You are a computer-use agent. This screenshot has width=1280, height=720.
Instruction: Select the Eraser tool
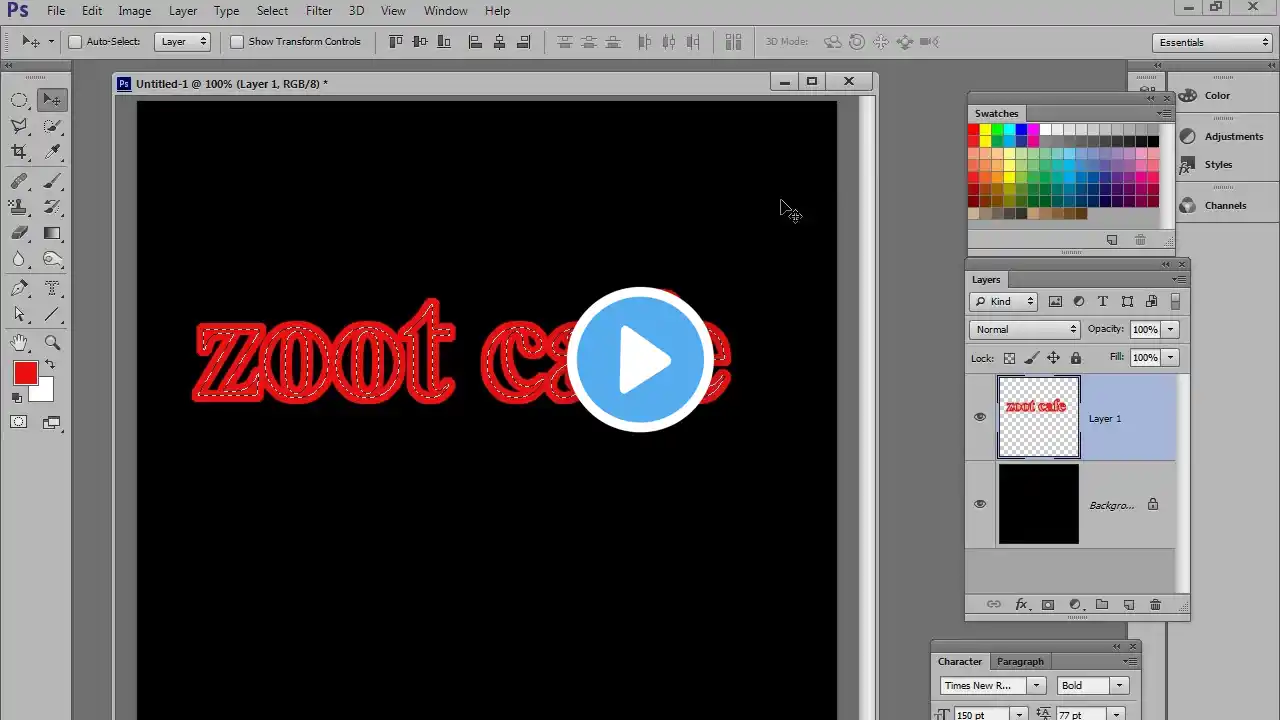click(x=19, y=233)
